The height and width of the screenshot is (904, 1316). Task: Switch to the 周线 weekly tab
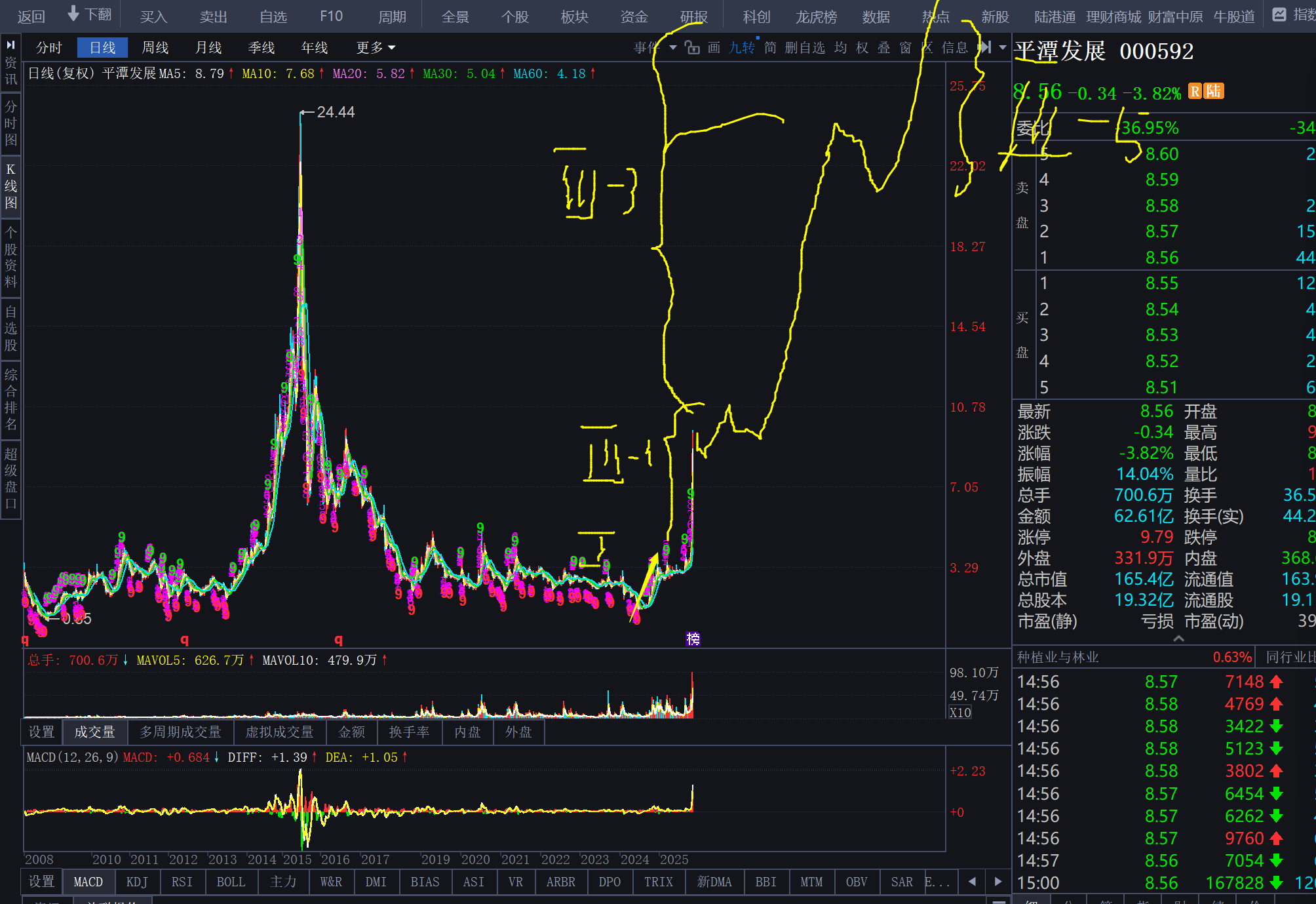[x=155, y=47]
